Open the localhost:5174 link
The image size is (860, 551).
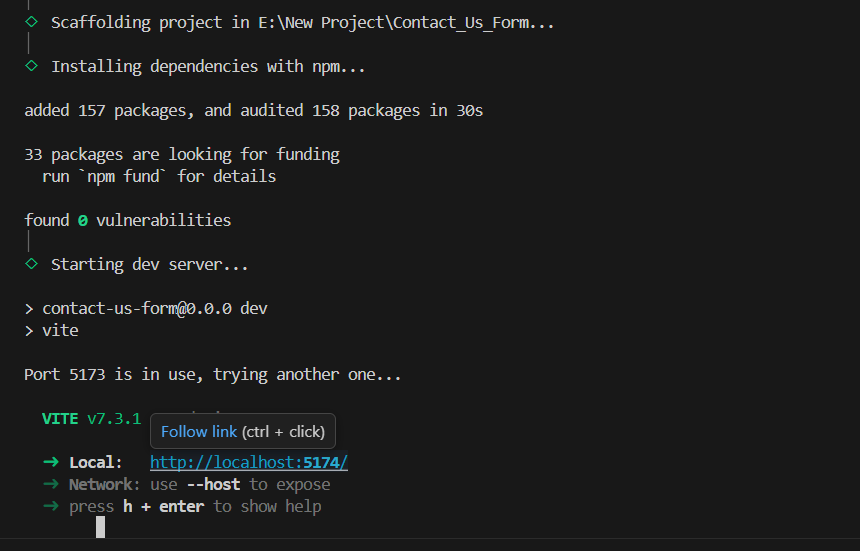point(248,462)
